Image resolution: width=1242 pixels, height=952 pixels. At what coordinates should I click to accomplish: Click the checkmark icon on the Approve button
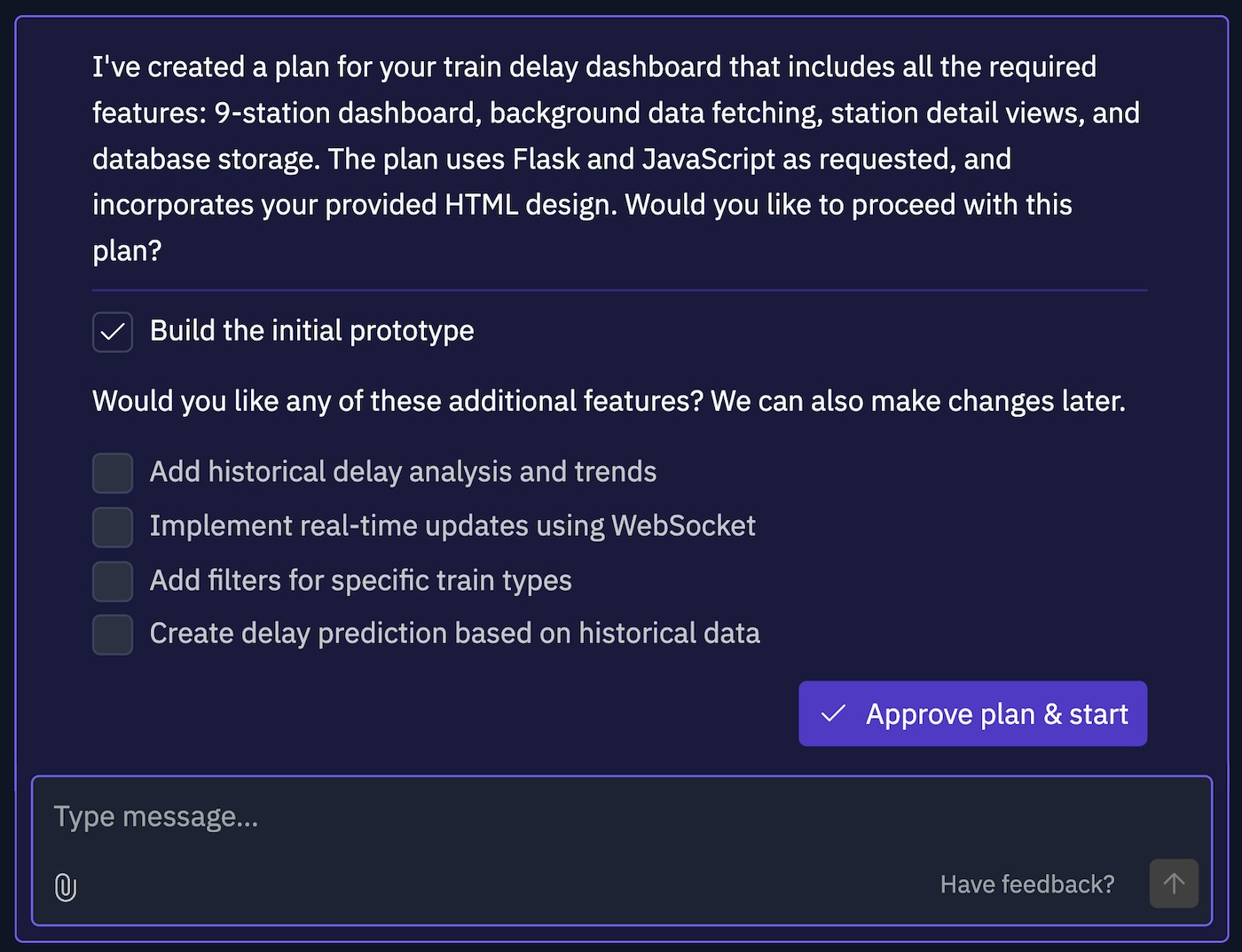[833, 714]
